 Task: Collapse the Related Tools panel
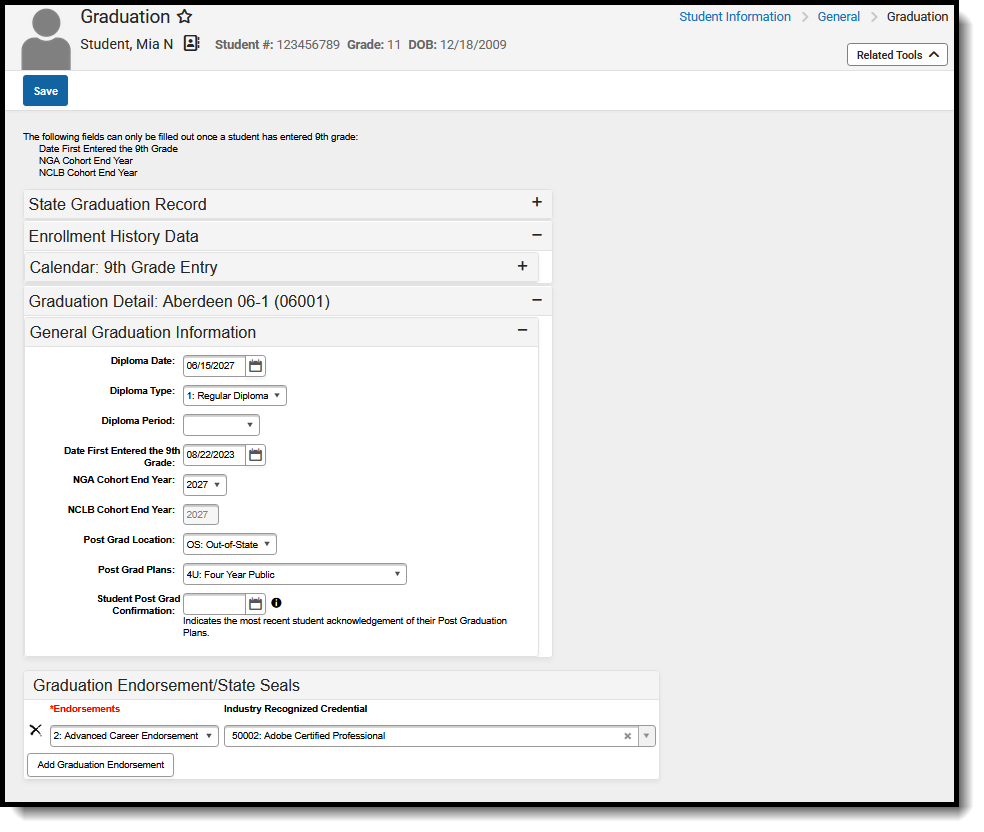click(896, 54)
